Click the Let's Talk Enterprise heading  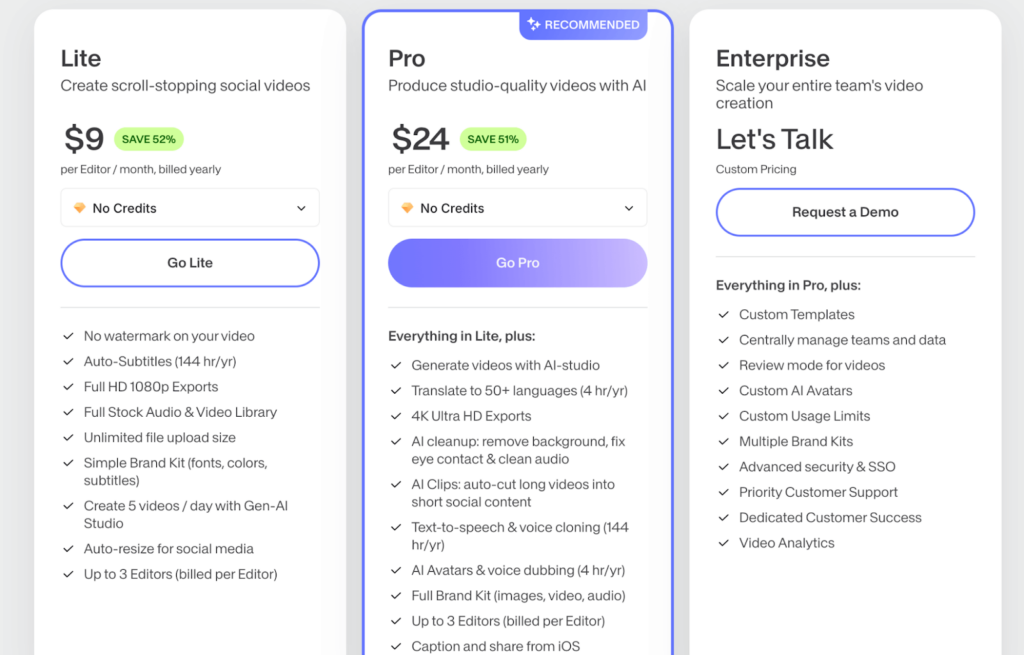coord(775,139)
